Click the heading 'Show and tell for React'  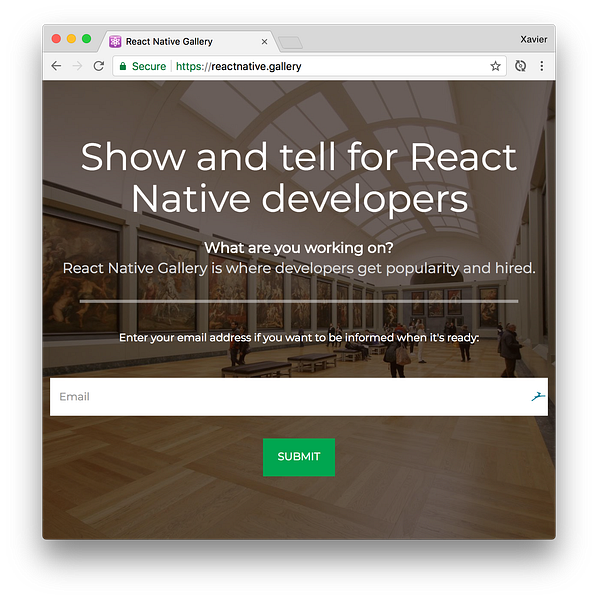pyautogui.click(x=299, y=157)
